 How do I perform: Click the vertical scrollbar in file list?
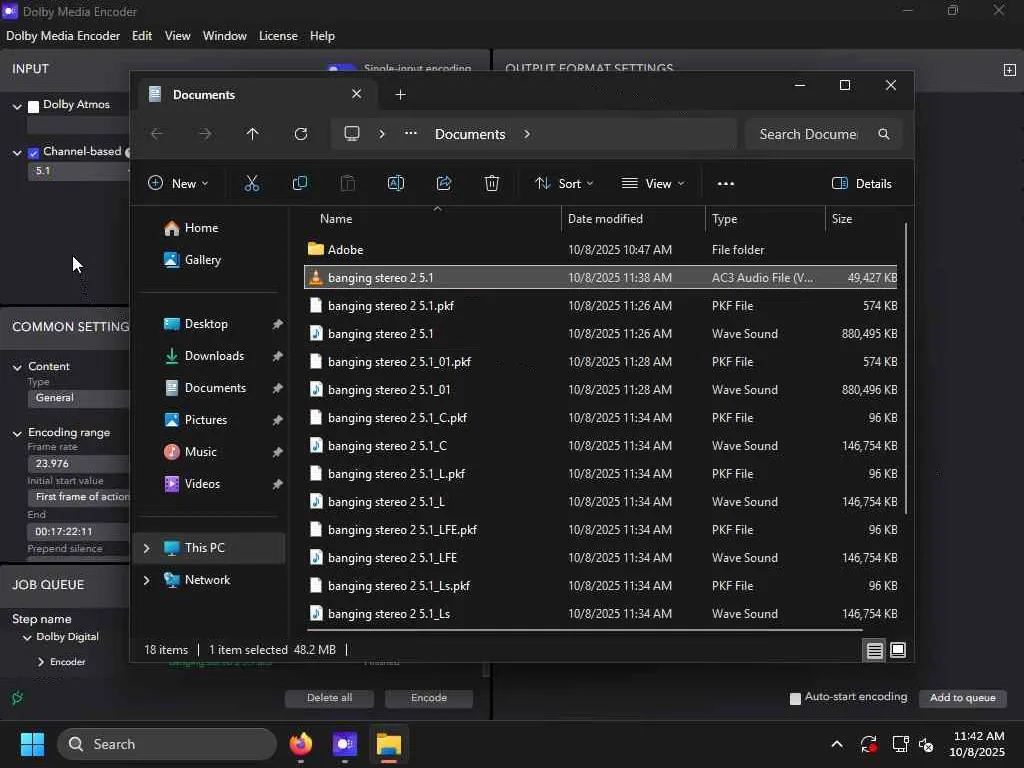[906, 368]
